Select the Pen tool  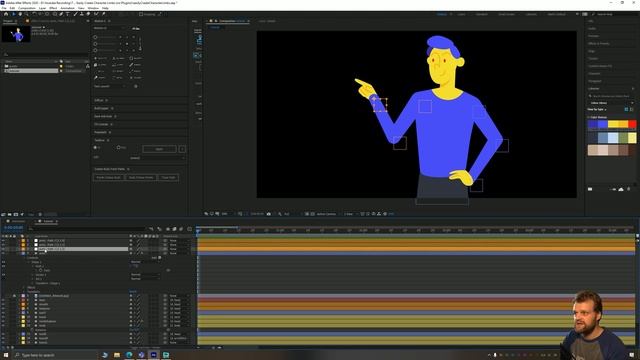[x=61, y=14]
